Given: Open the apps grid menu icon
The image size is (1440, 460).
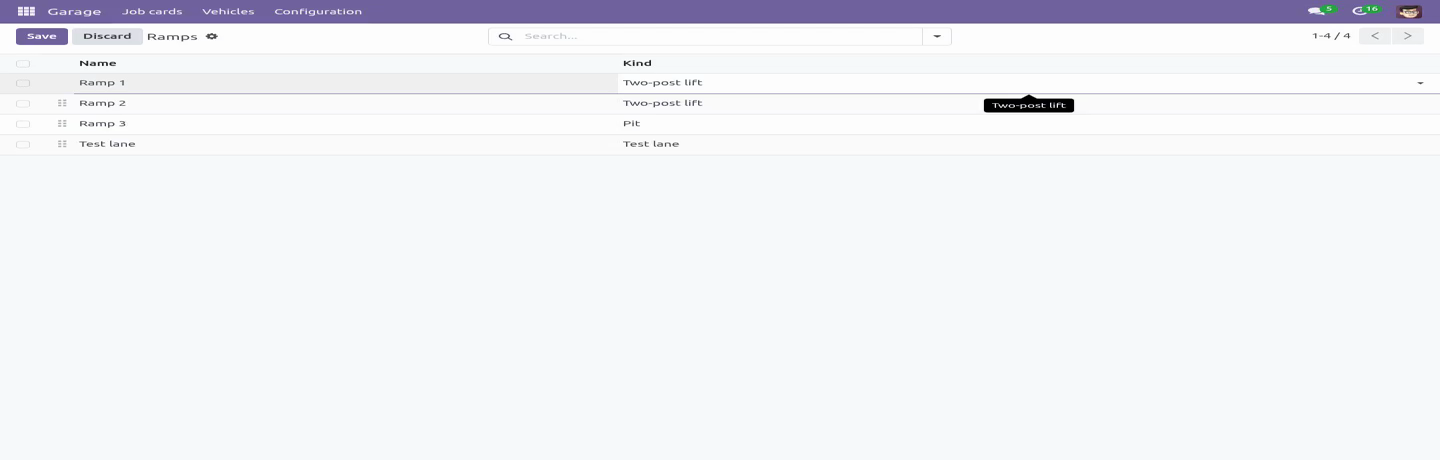Looking at the screenshot, I should pyautogui.click(x=26, y=11).
